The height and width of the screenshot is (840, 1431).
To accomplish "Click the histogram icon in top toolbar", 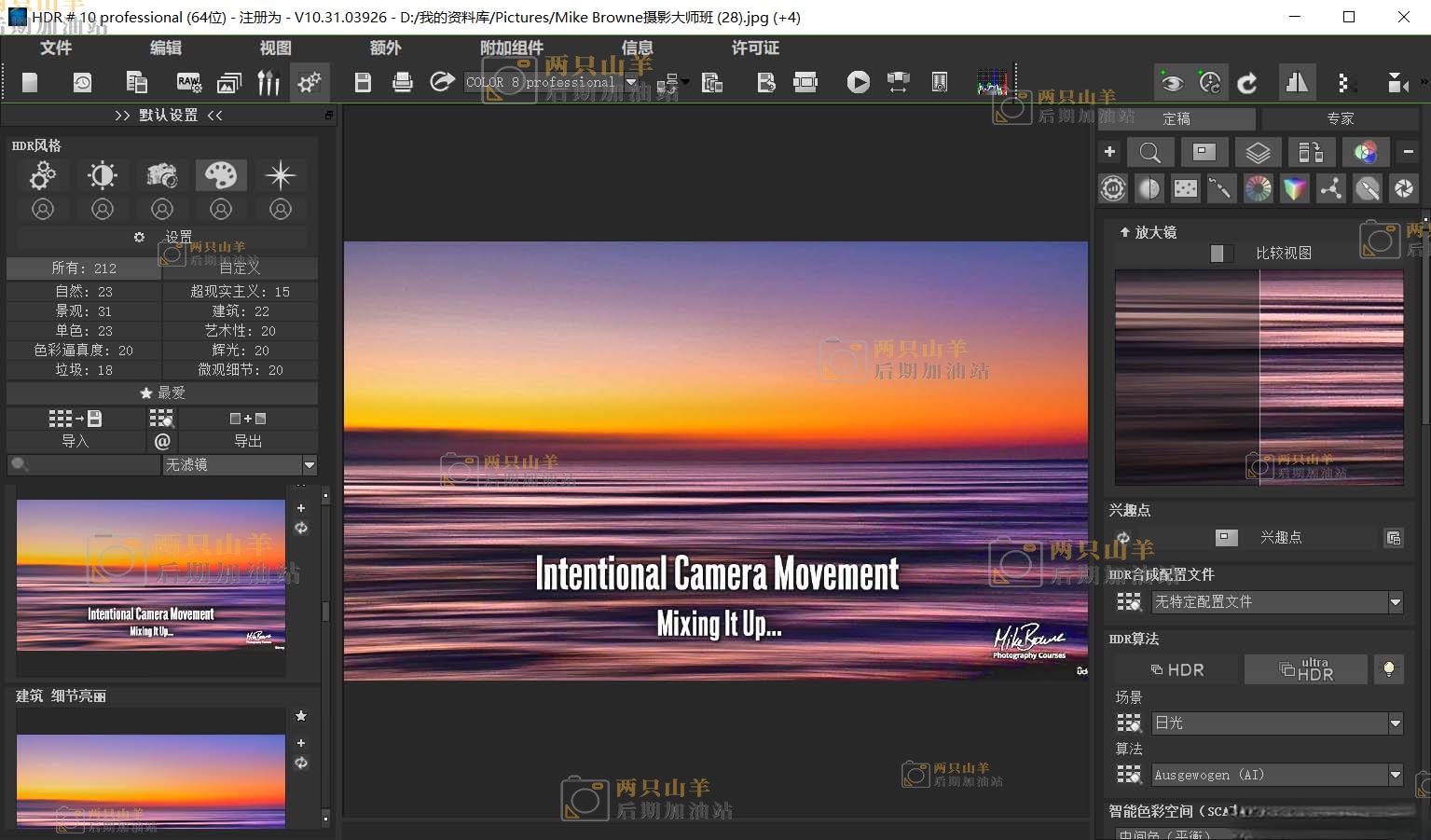I will click(x=992, y=83).
